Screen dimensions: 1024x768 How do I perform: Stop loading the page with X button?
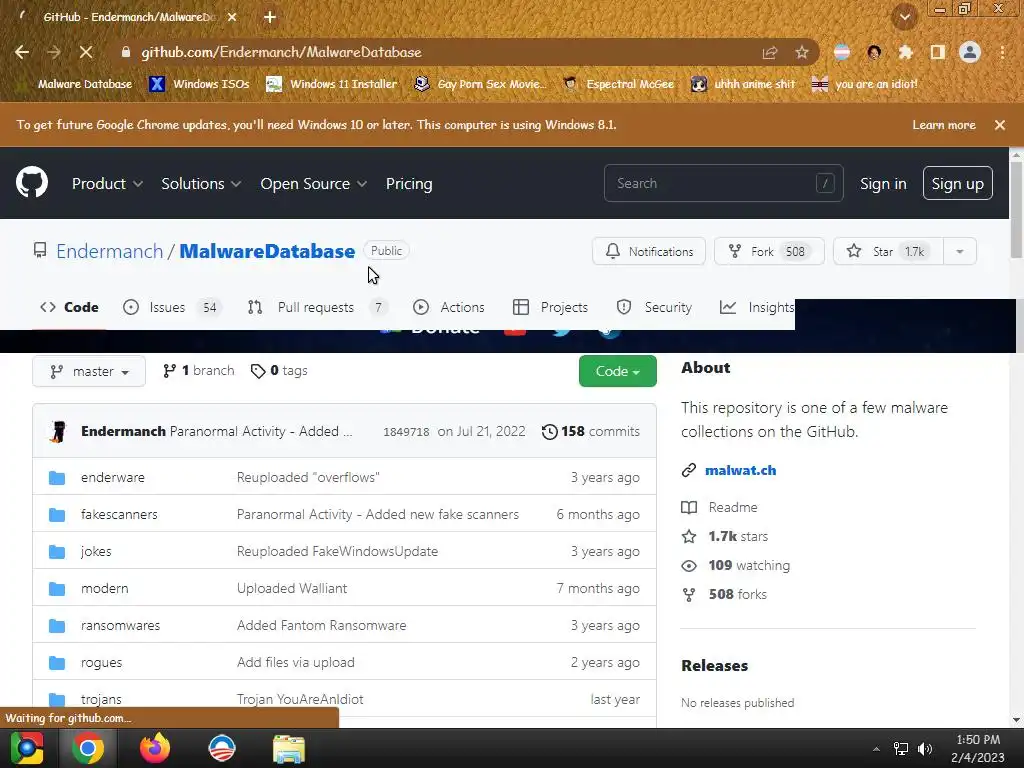click(x=86, y=52)
